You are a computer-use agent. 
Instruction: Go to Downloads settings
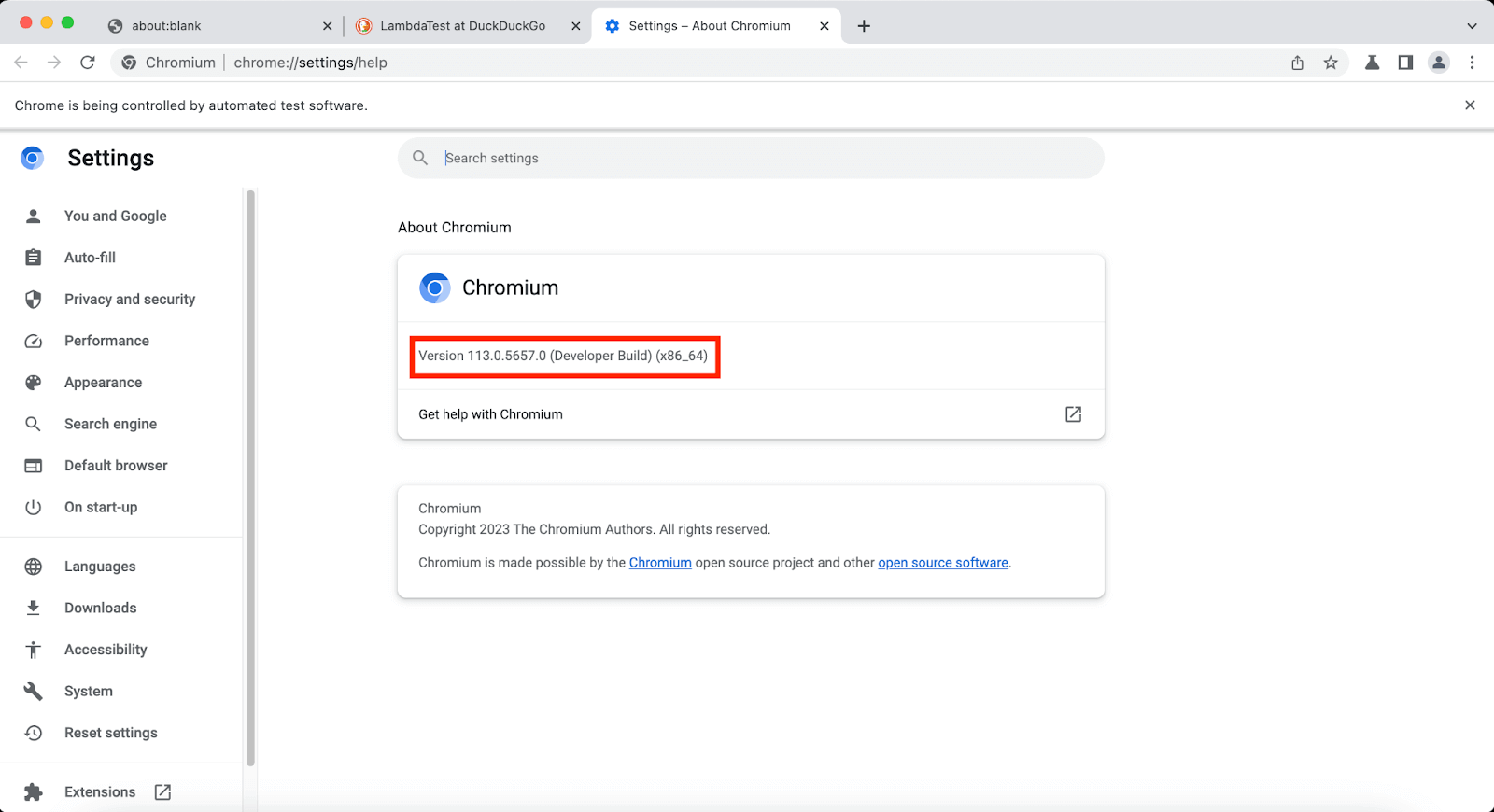click(x=100, y=608)
